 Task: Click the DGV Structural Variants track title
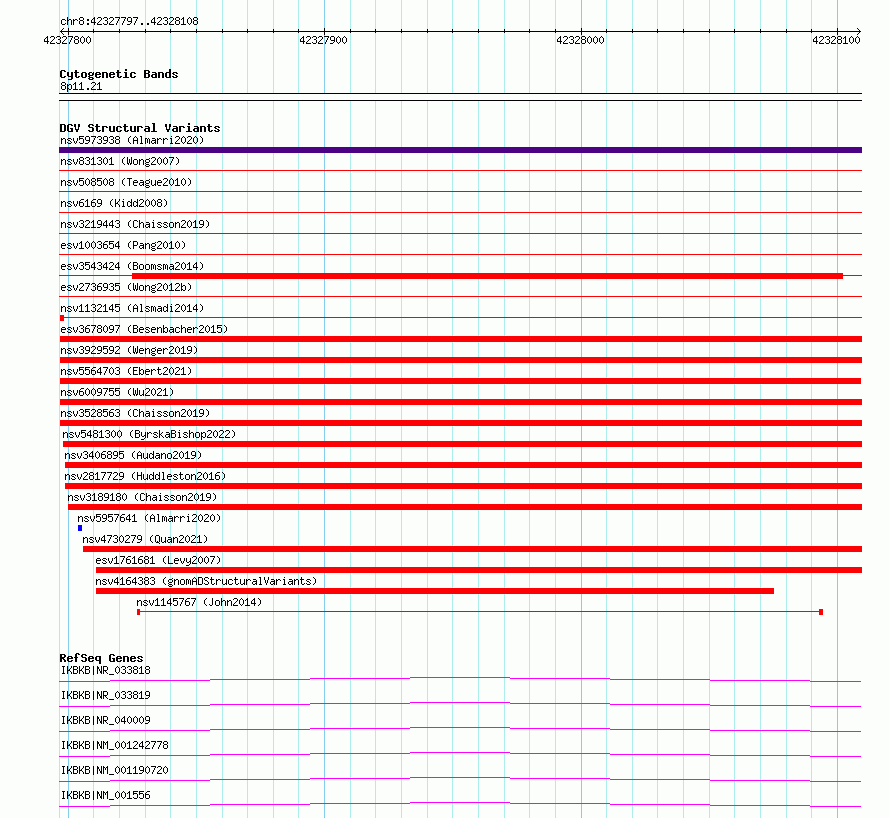coord(140,128)
